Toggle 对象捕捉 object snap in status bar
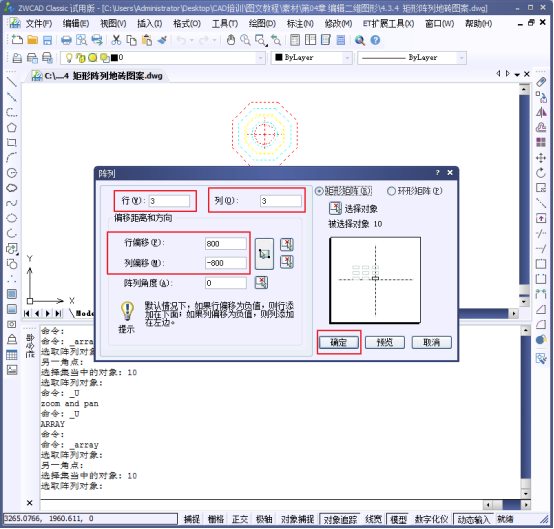Screen dimensions: 554x529 297,519
